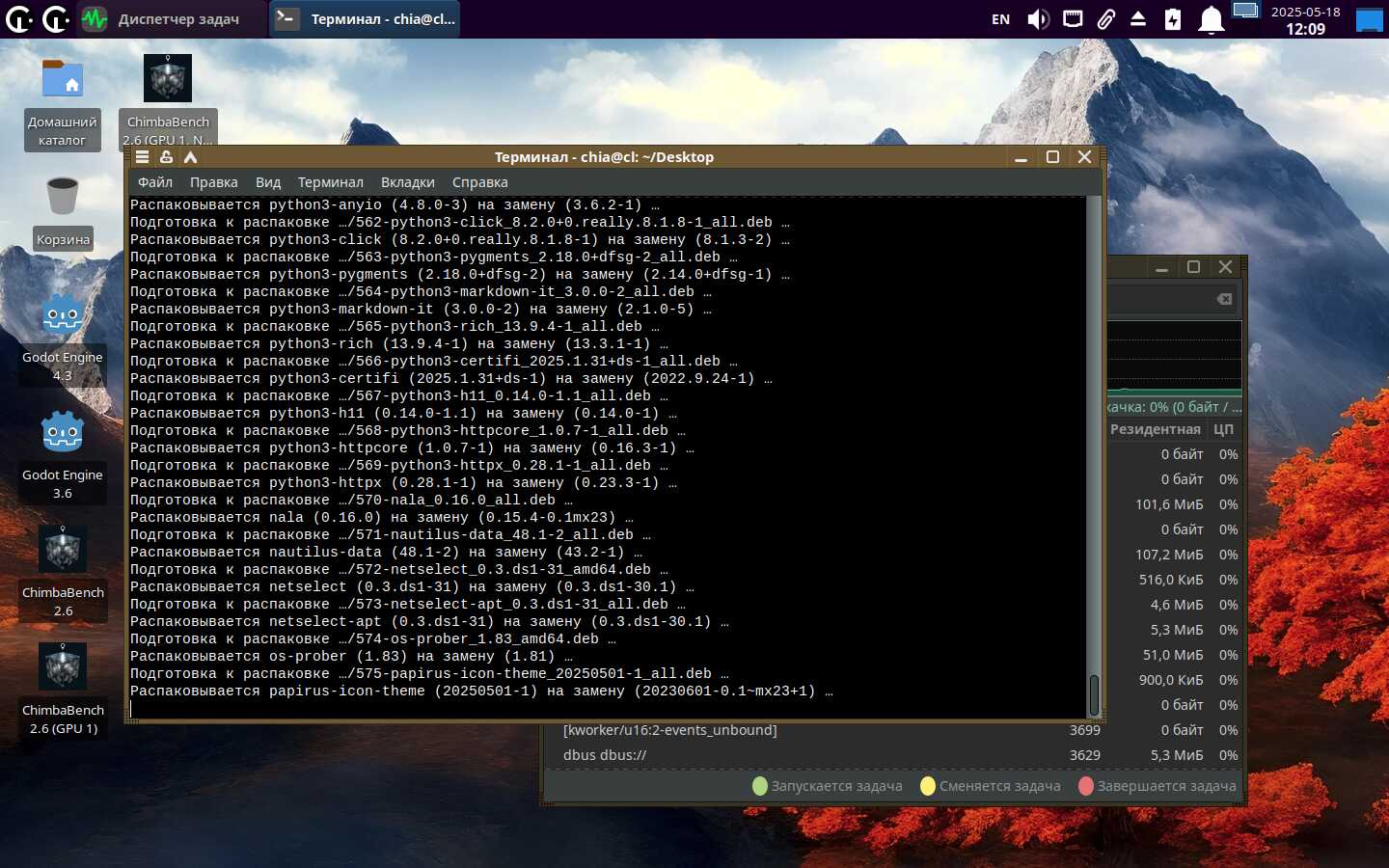Select the Godot Engine 3.6 desktop icon
This screenshot has height=868, width=1389.
pyautogui.click(x=63, y=457)
